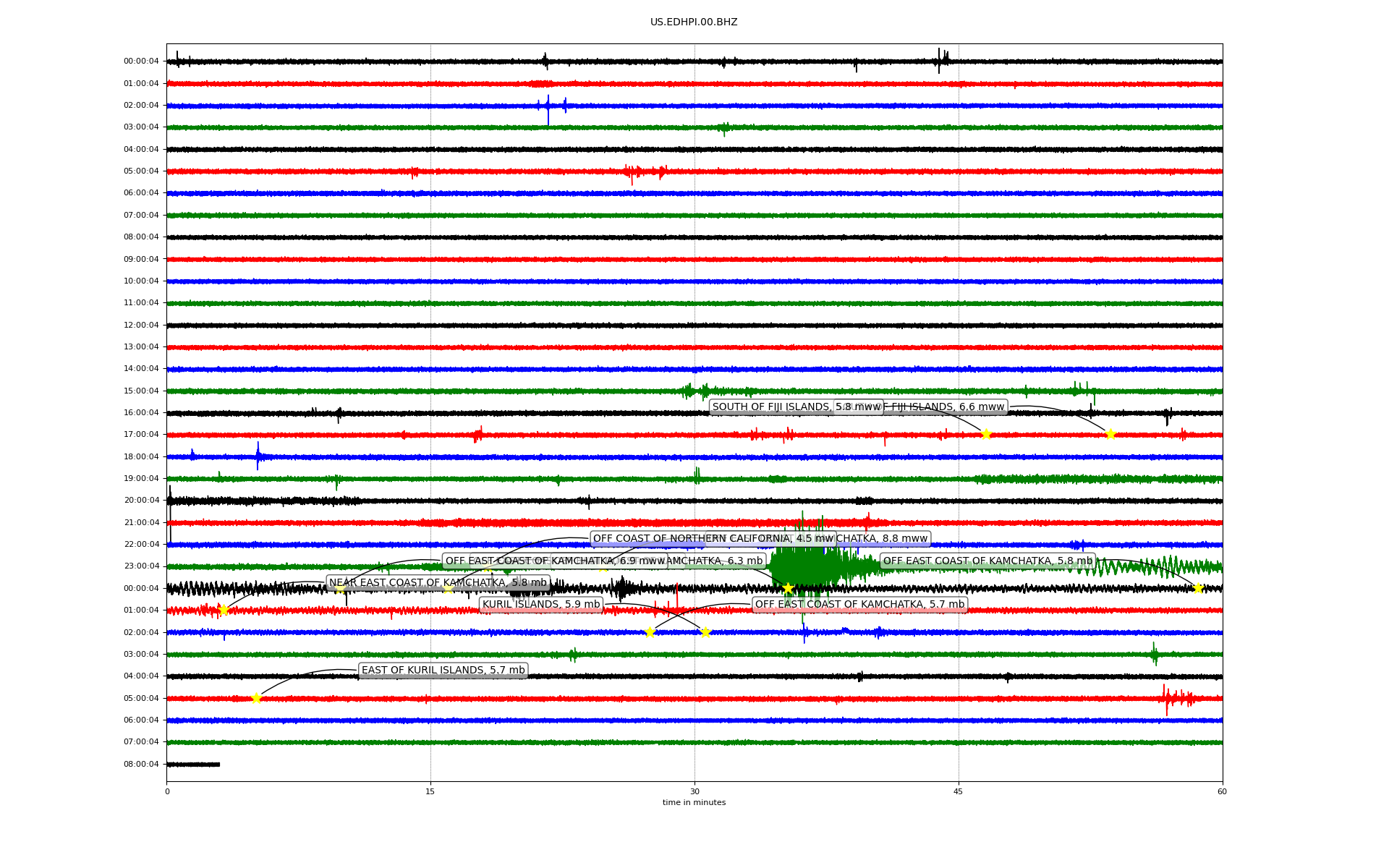1389x868 pixels.
Task: Click the 09:00:04 row time label
Action: point(141,259)
